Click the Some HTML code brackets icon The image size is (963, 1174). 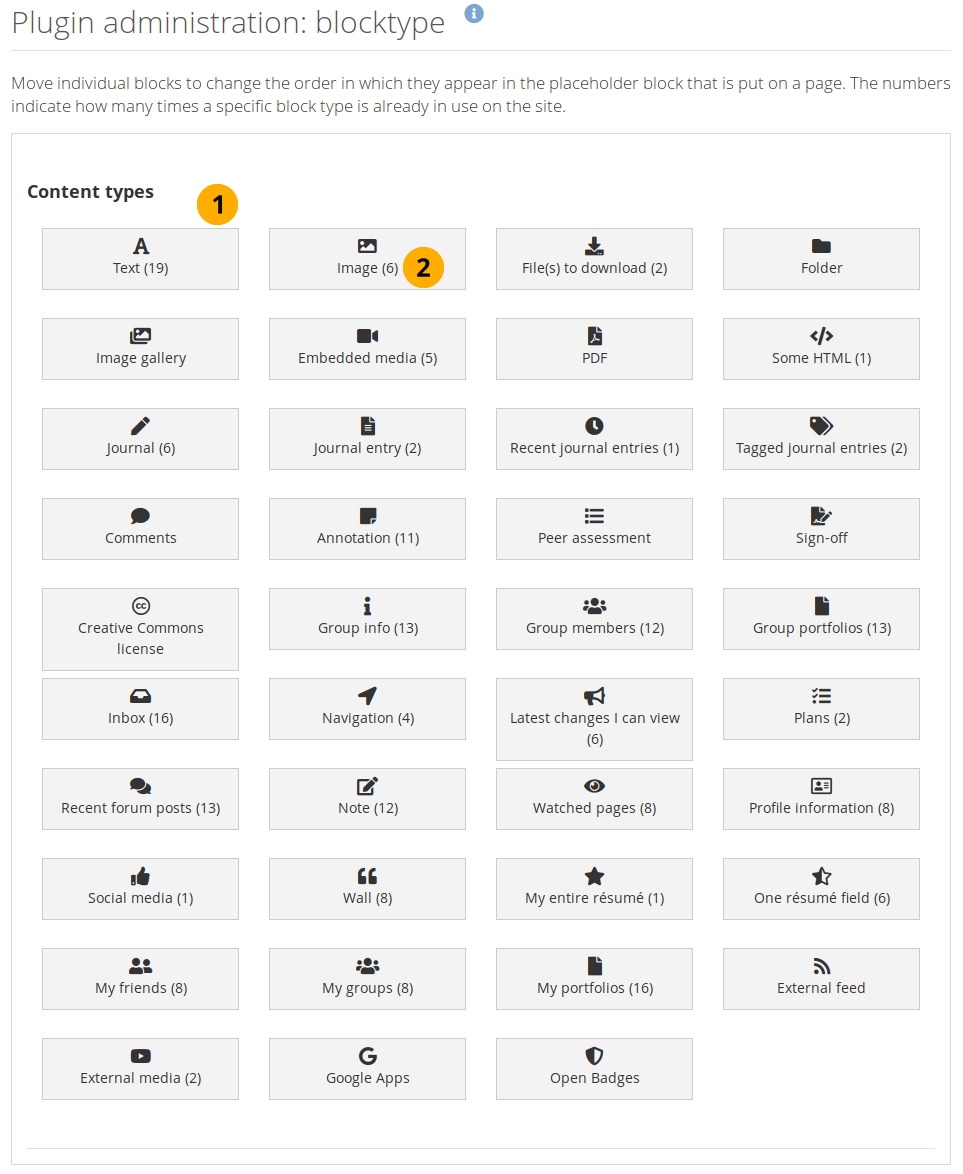coord(821,336)
